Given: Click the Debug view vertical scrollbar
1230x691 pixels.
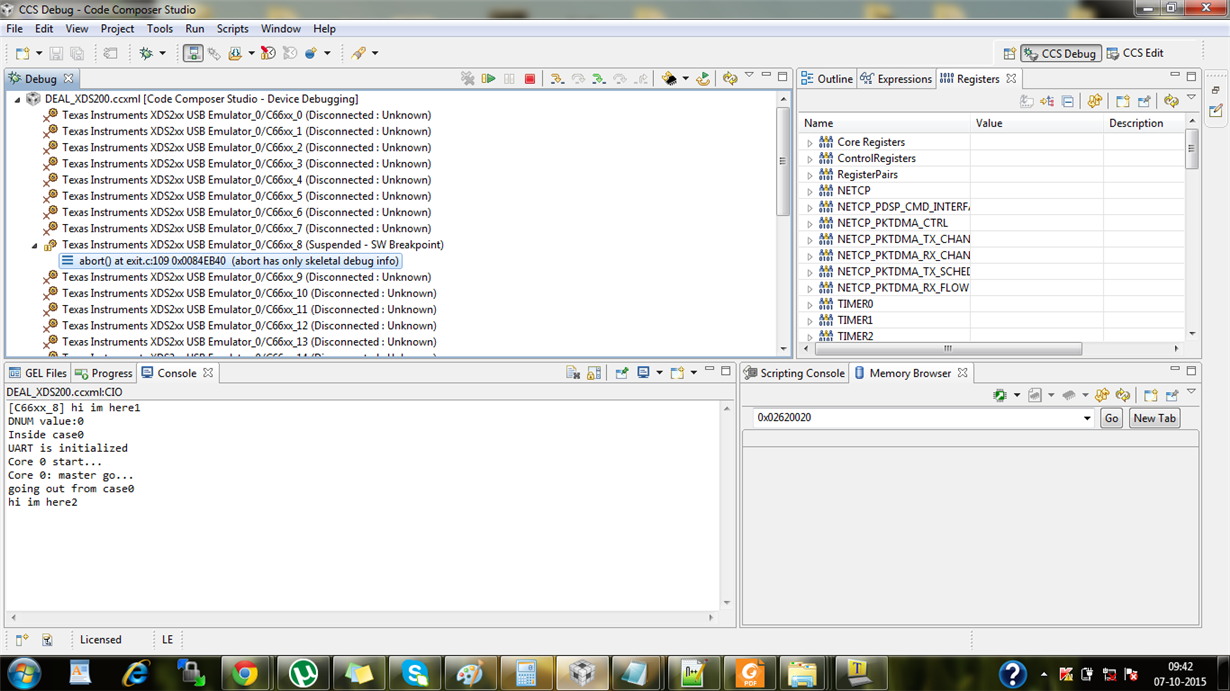Looking at the screenshot, I should click(783, 160).
